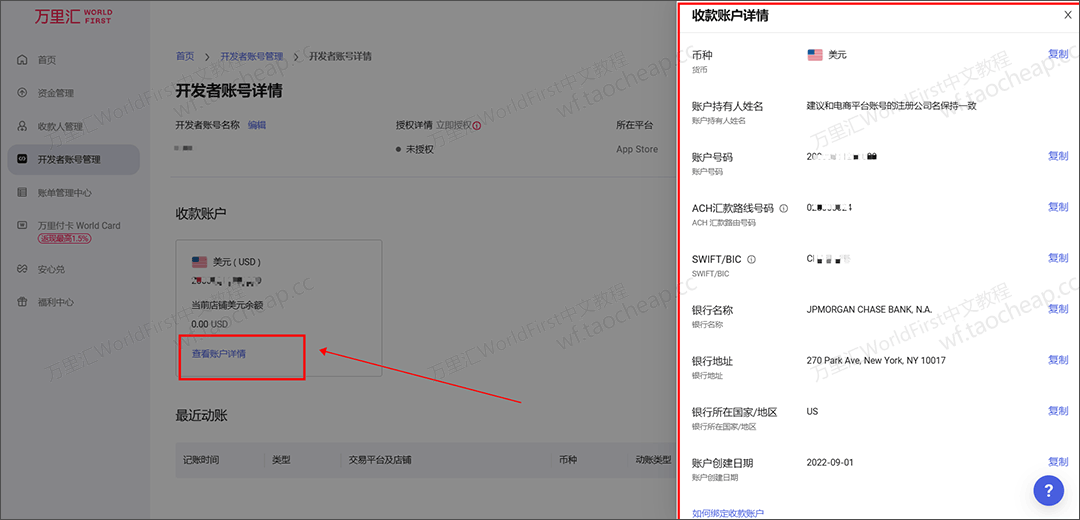Open the blue help question-mark button
This screenshot has height=520, width=1080.
tap(1049, 490)
